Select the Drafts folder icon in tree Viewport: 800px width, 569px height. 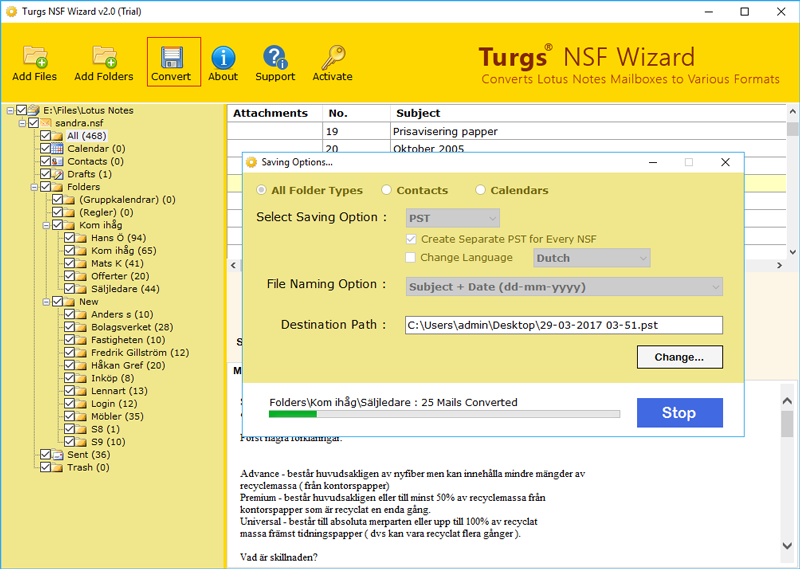point(58,174)
